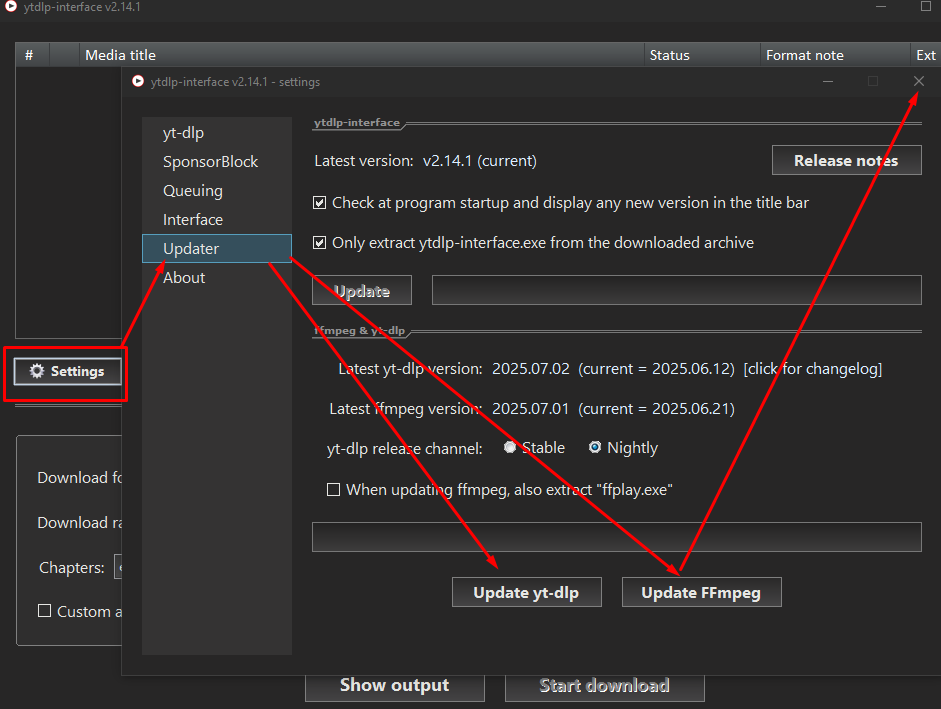Click the Ext column header
The image size is (941, 709).
click(925, 55)
